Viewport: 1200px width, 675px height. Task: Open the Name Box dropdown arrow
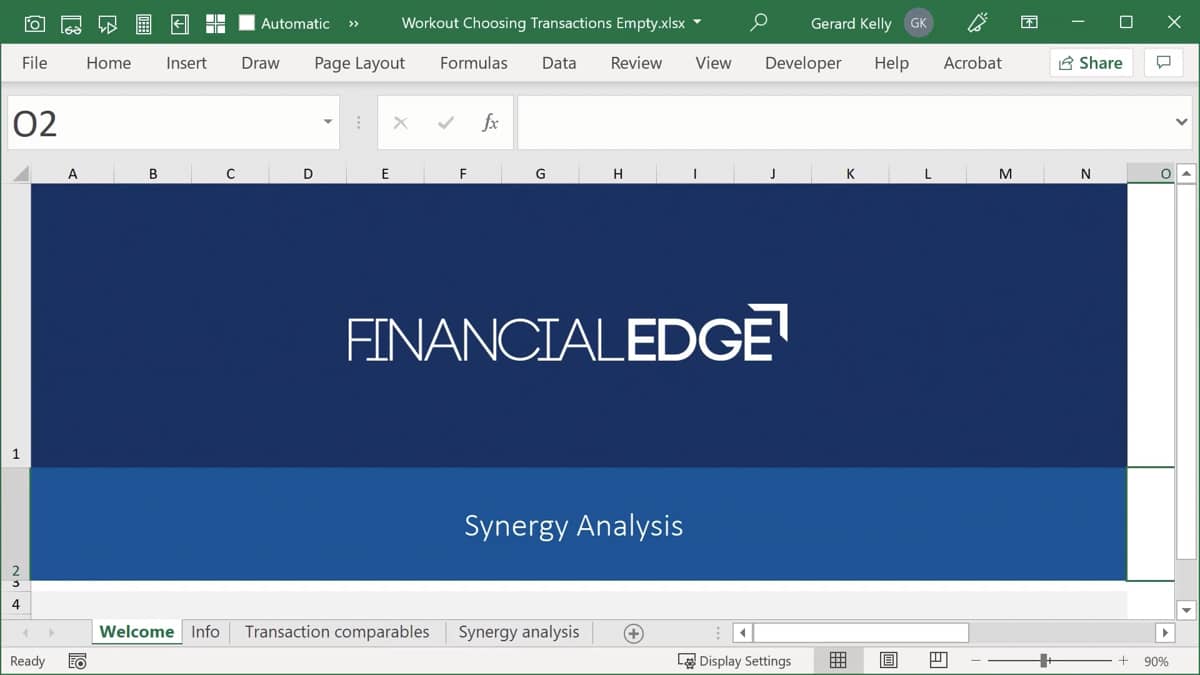click(x=327, y=122)
